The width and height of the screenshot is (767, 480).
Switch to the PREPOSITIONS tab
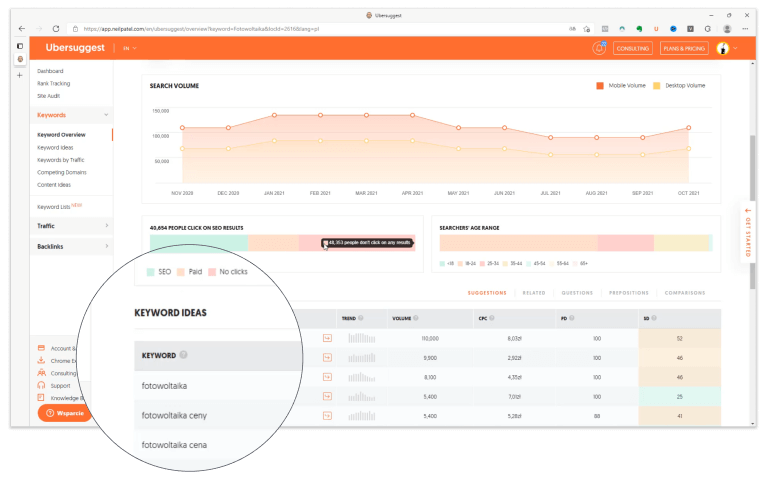(629, 293)
